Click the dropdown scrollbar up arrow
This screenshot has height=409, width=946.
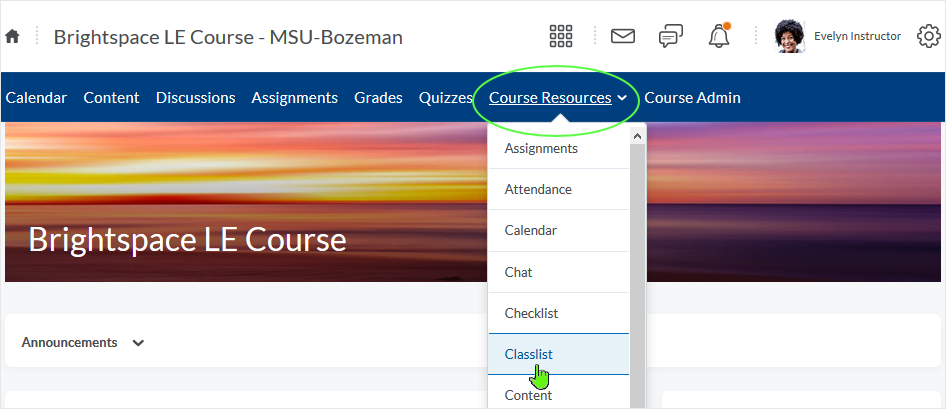click(x=637, y=137)
